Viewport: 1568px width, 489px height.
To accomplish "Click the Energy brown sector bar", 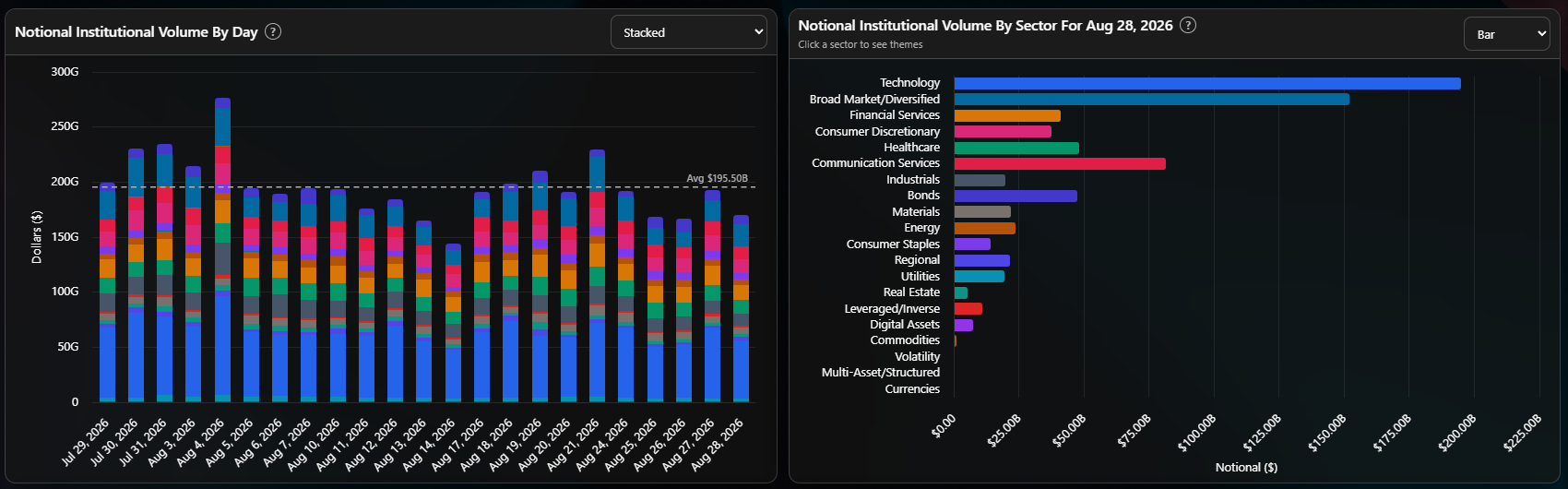I will 985,228.
